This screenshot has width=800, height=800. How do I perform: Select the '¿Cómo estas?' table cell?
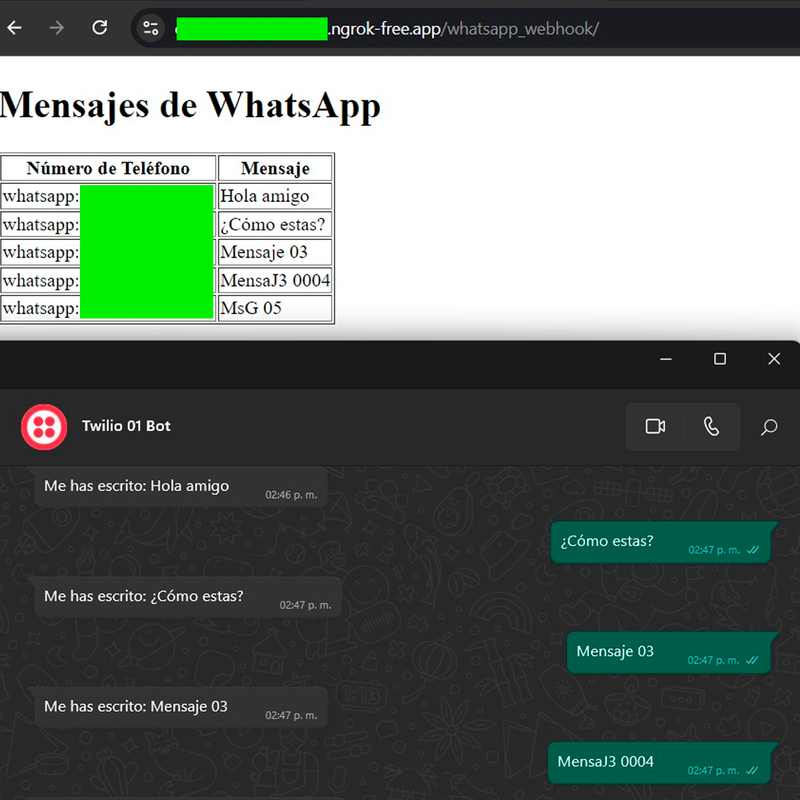pyautogui.click(x=275, y=224)
